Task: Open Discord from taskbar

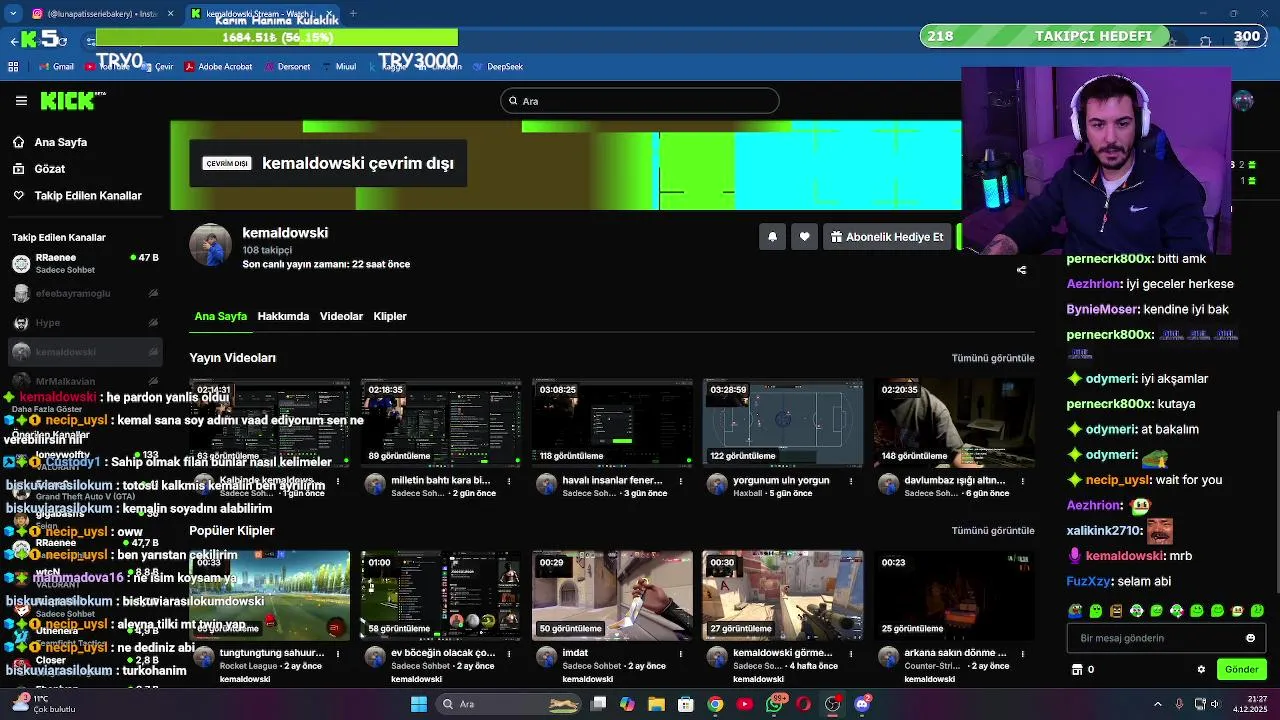Action: [x=862, y=704]
